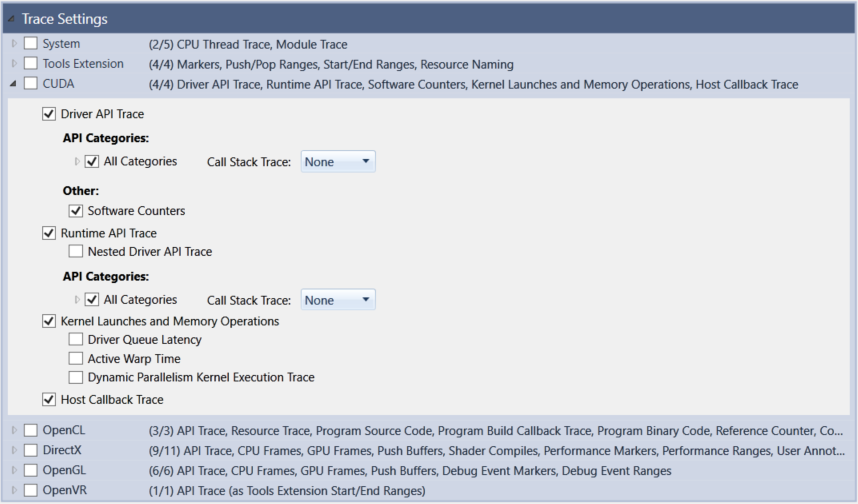Image resolution: width=858 pixels, height=504 pixels.
Task: Expand All Categories under Runtime API Trace
Action: pyautogui.click(x=77, y=300)
